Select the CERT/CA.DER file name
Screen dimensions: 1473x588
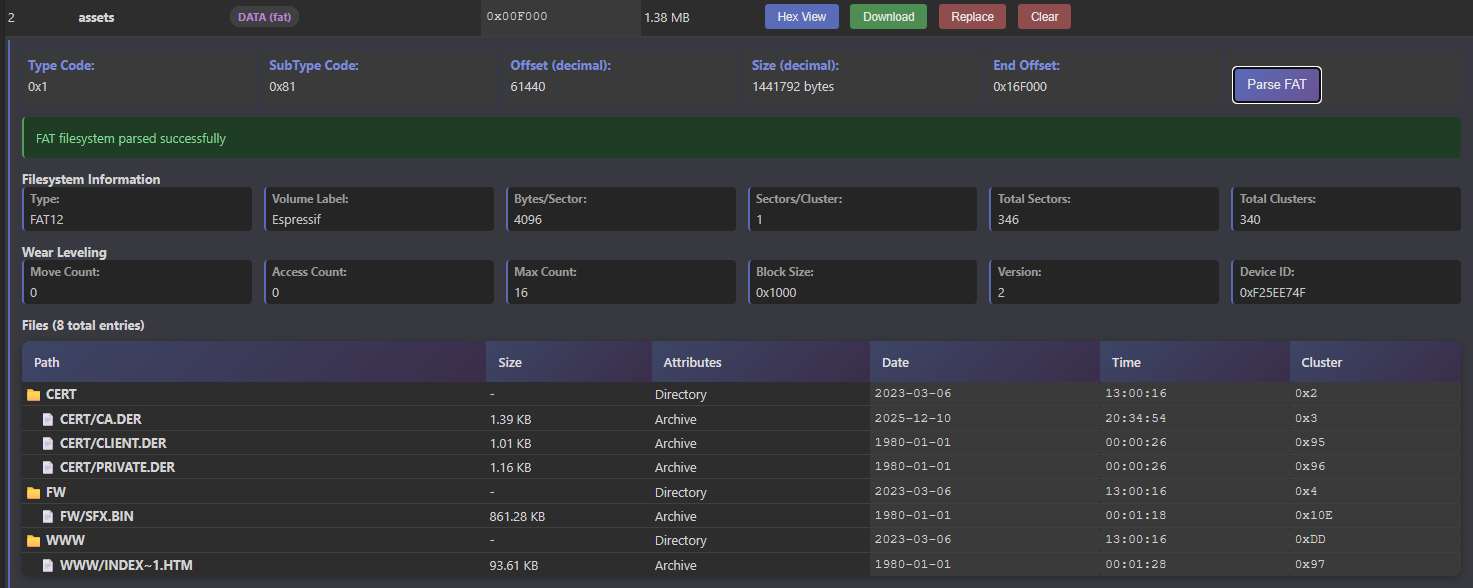(101, 420)
